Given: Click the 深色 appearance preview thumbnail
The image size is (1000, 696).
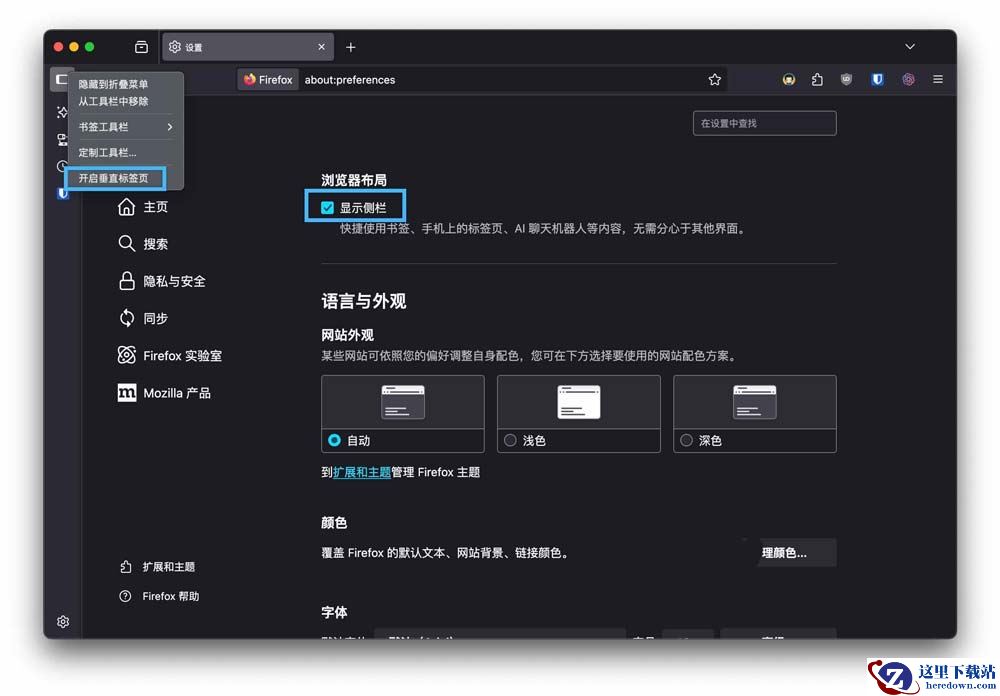Looking at the screenshot, I should 754,402.
